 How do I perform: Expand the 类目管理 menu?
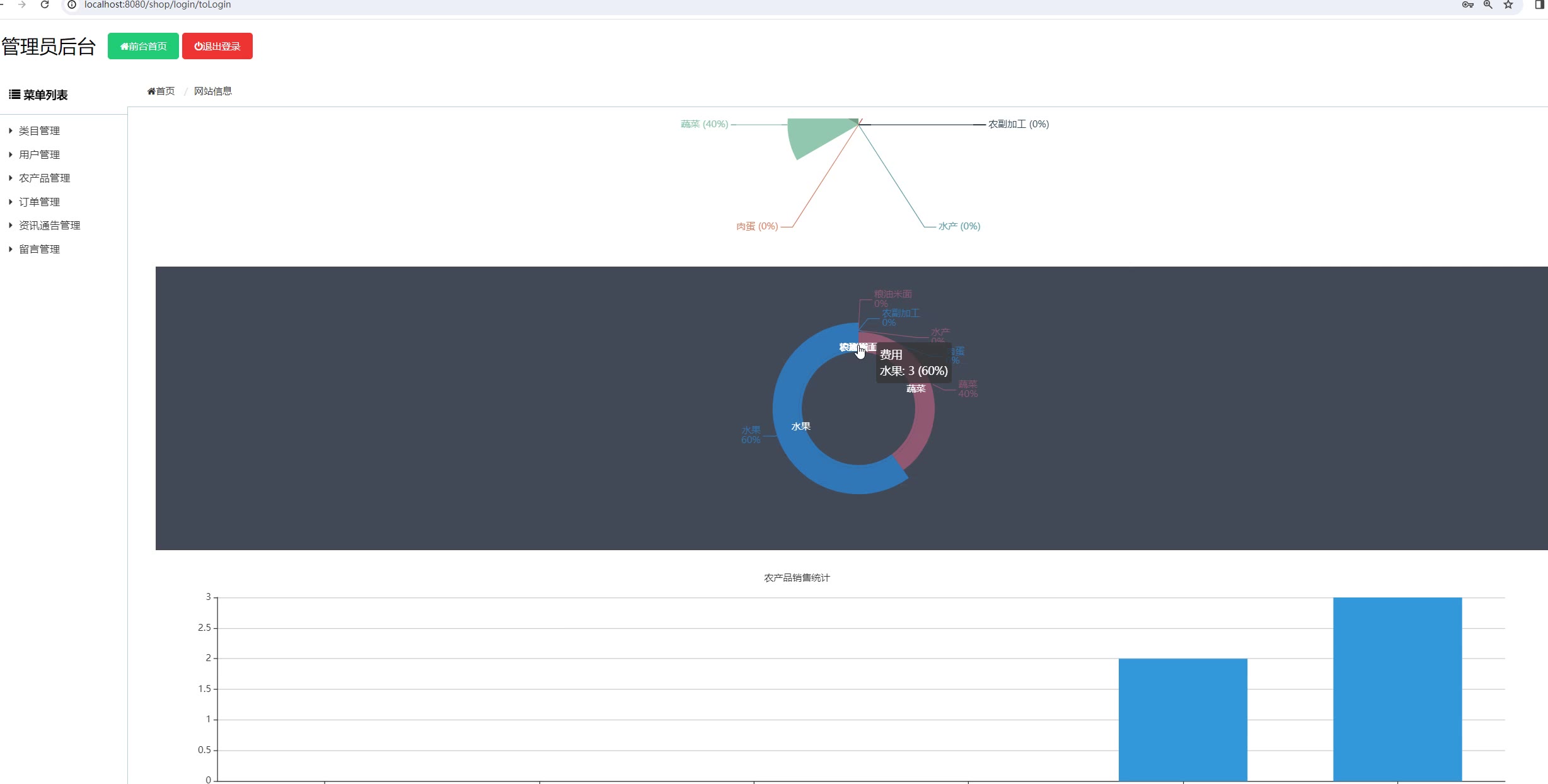click(x=39, y=130)
